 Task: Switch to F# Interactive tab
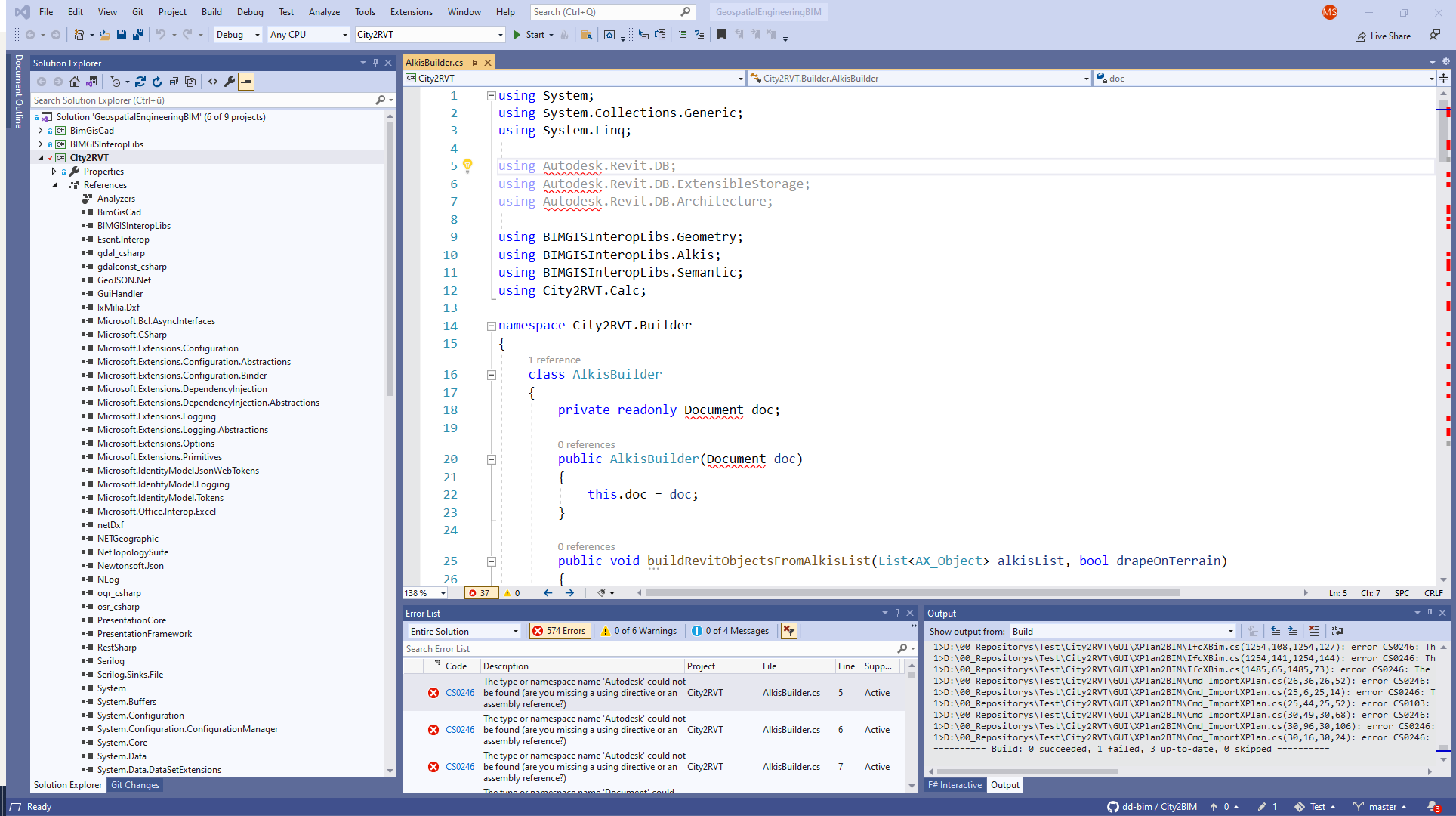(956, 786)
